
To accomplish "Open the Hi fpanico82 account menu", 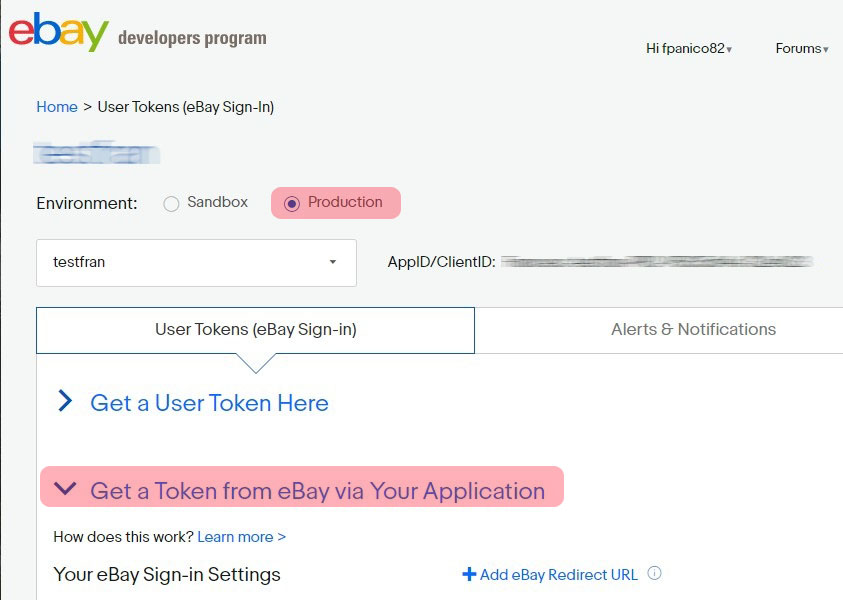I will coord(688,48).
